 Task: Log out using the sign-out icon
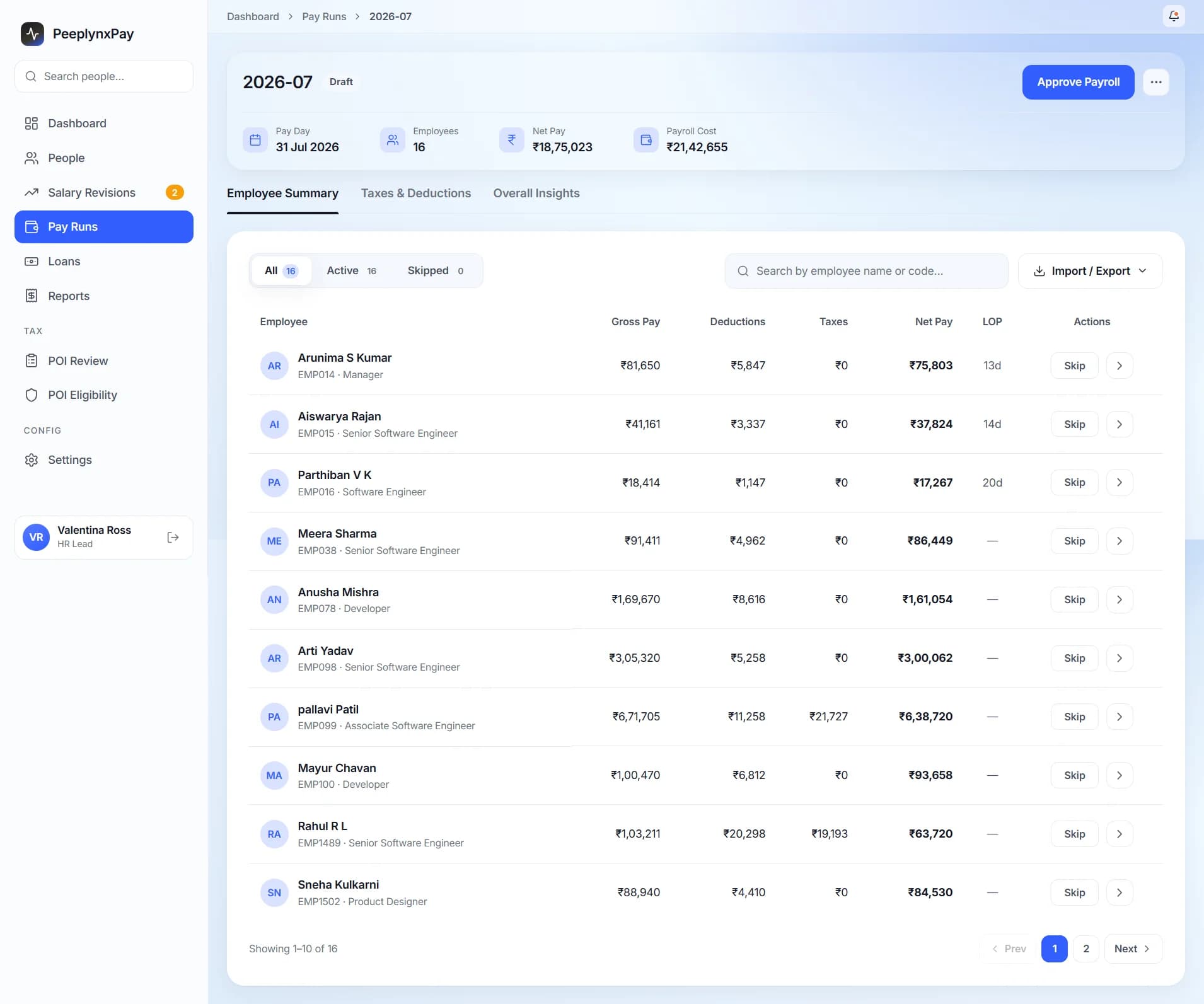click(x=173, y=538)
